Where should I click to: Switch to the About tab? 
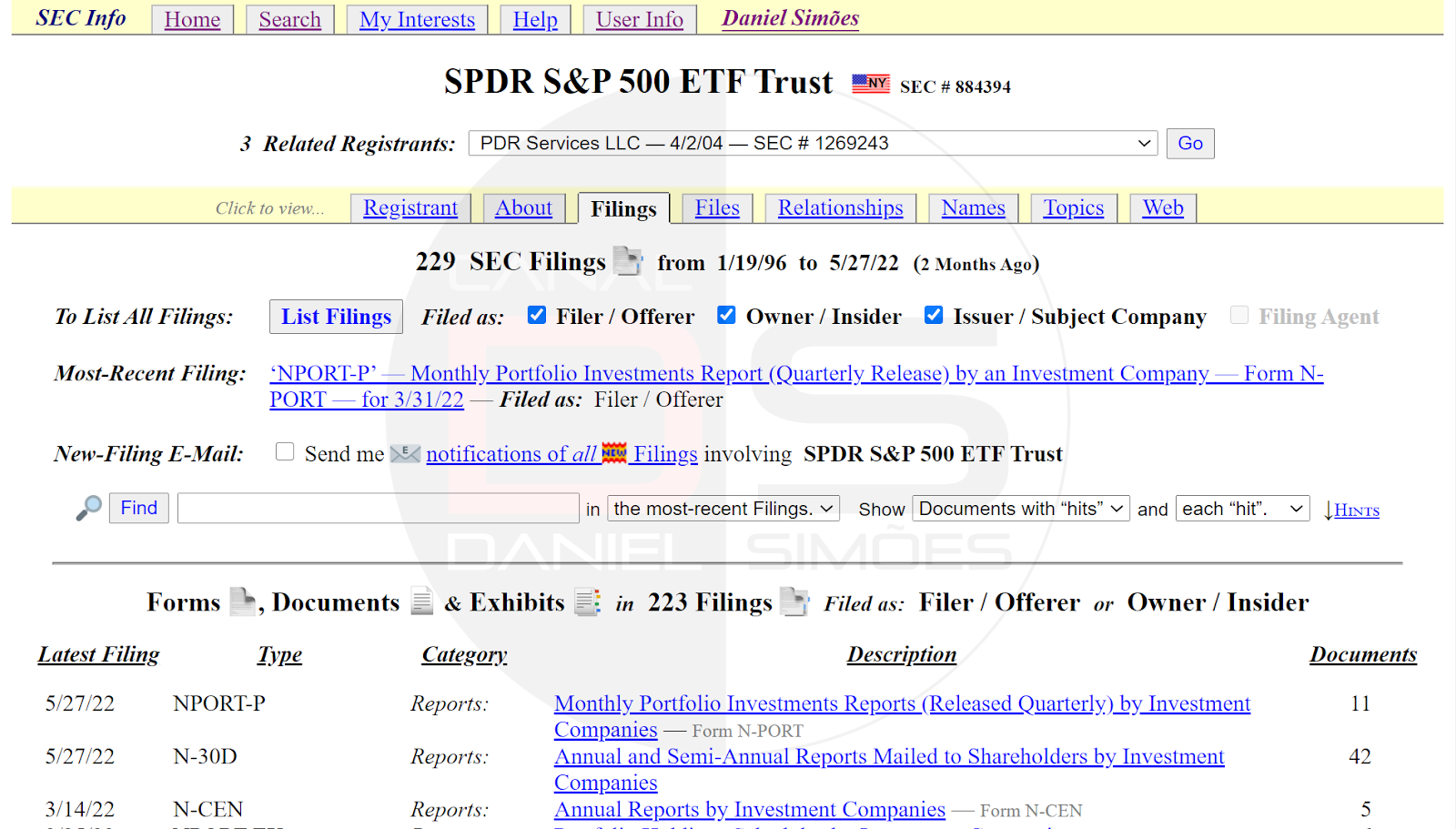pos(523,207)
